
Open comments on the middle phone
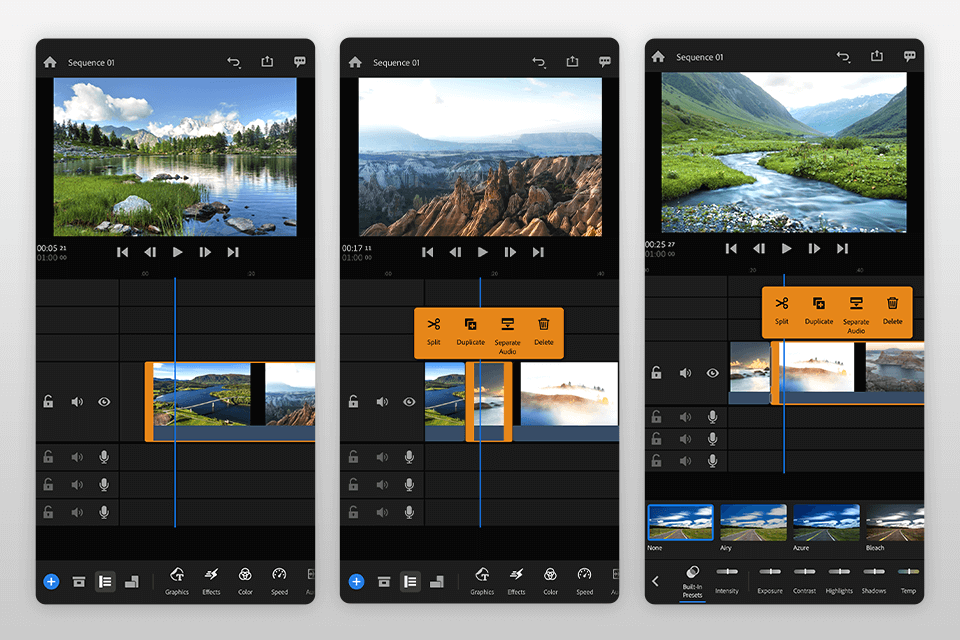605,62
